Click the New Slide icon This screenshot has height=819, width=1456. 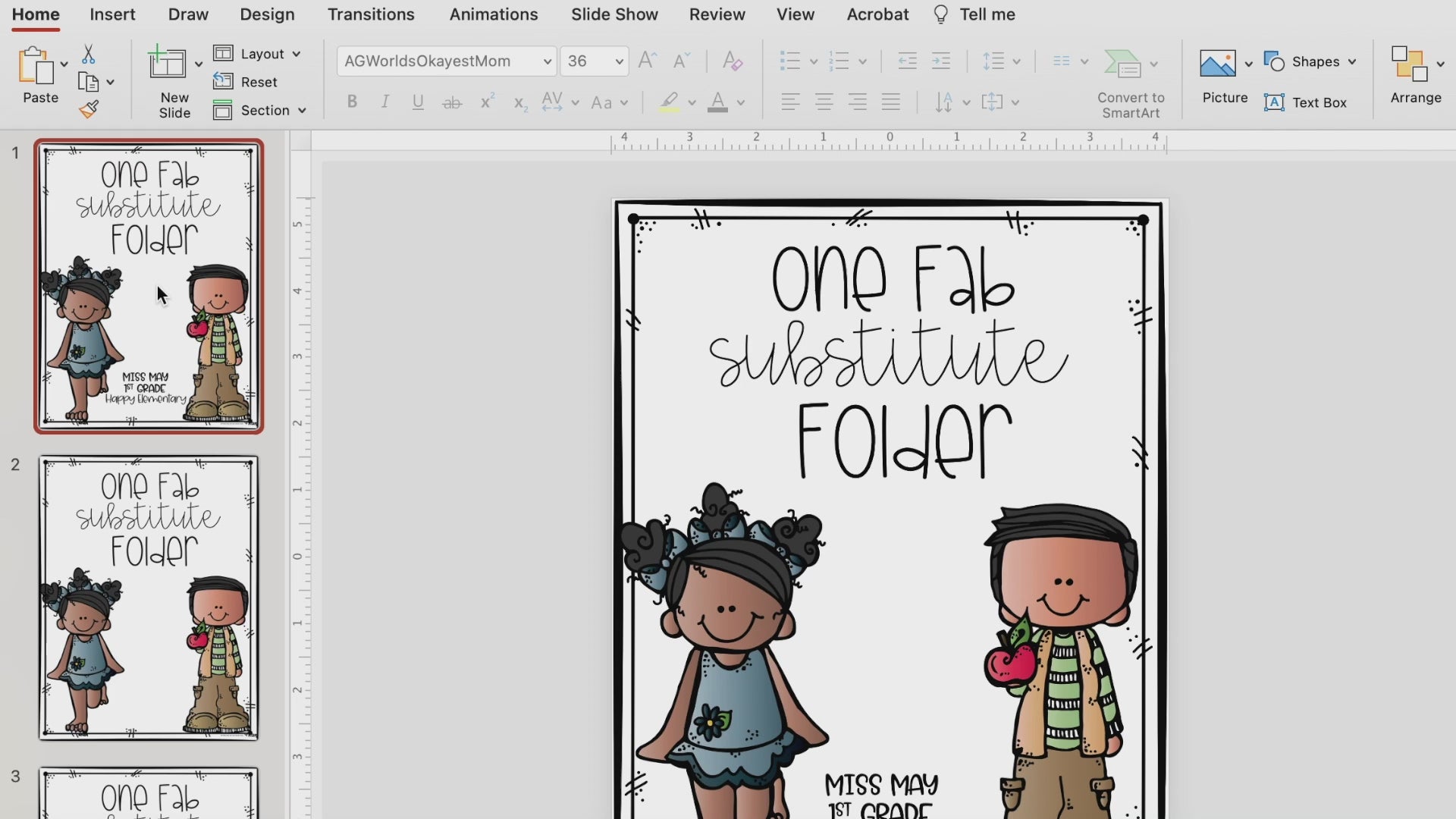click(x=167, y=62)
